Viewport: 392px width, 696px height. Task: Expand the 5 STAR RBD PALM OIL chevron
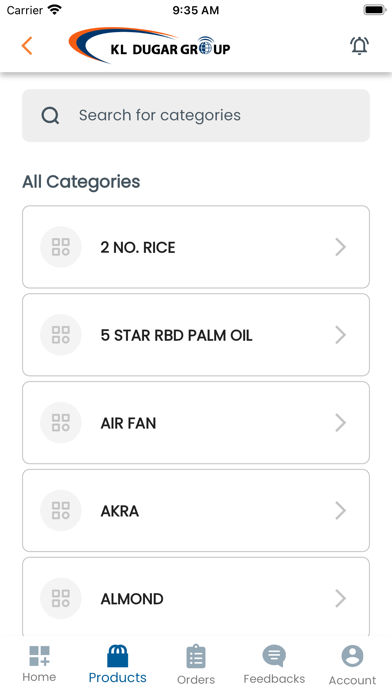coord(341,335)
